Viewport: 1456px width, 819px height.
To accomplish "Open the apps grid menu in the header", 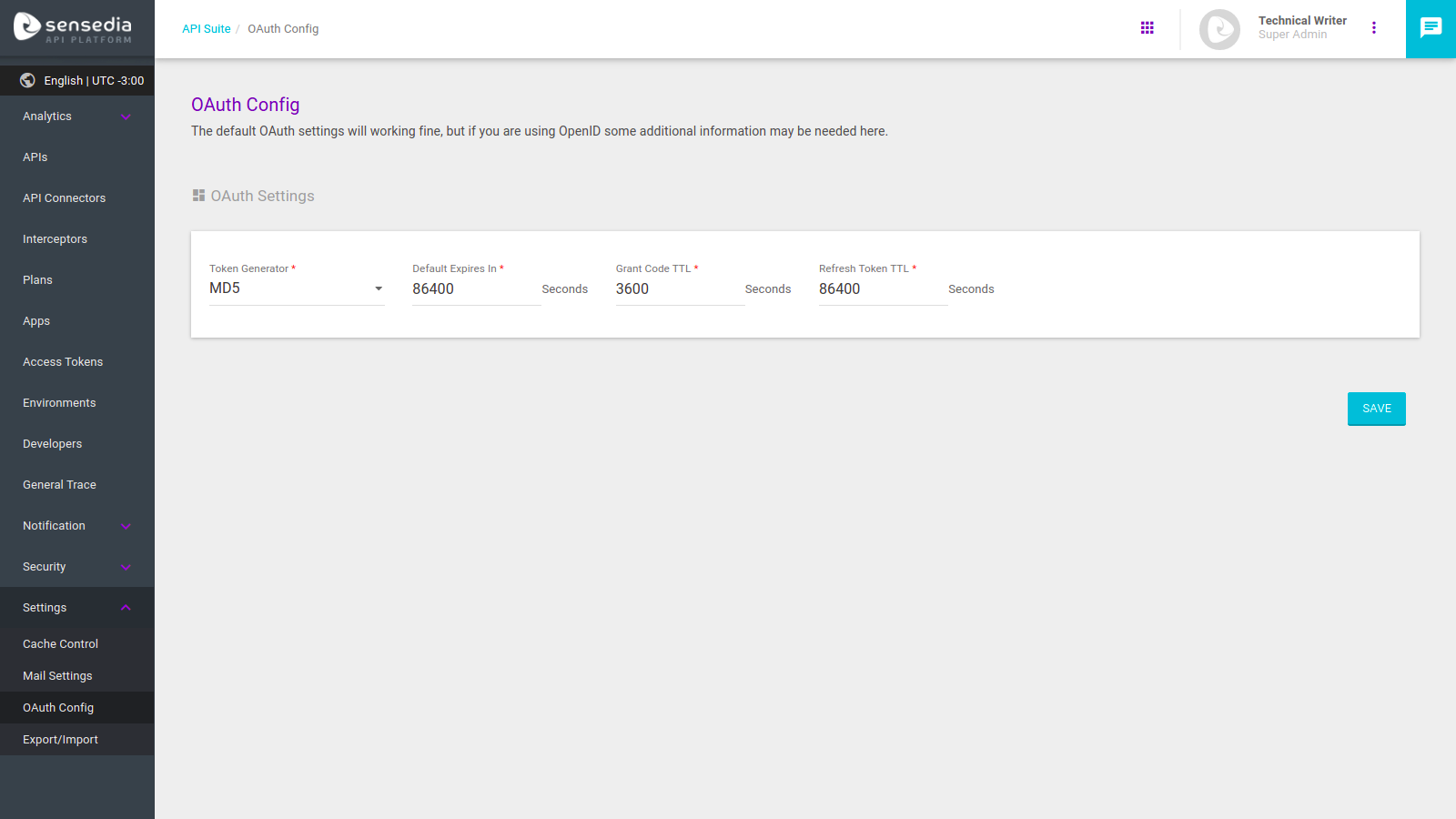I will (x=1148, y=27).
